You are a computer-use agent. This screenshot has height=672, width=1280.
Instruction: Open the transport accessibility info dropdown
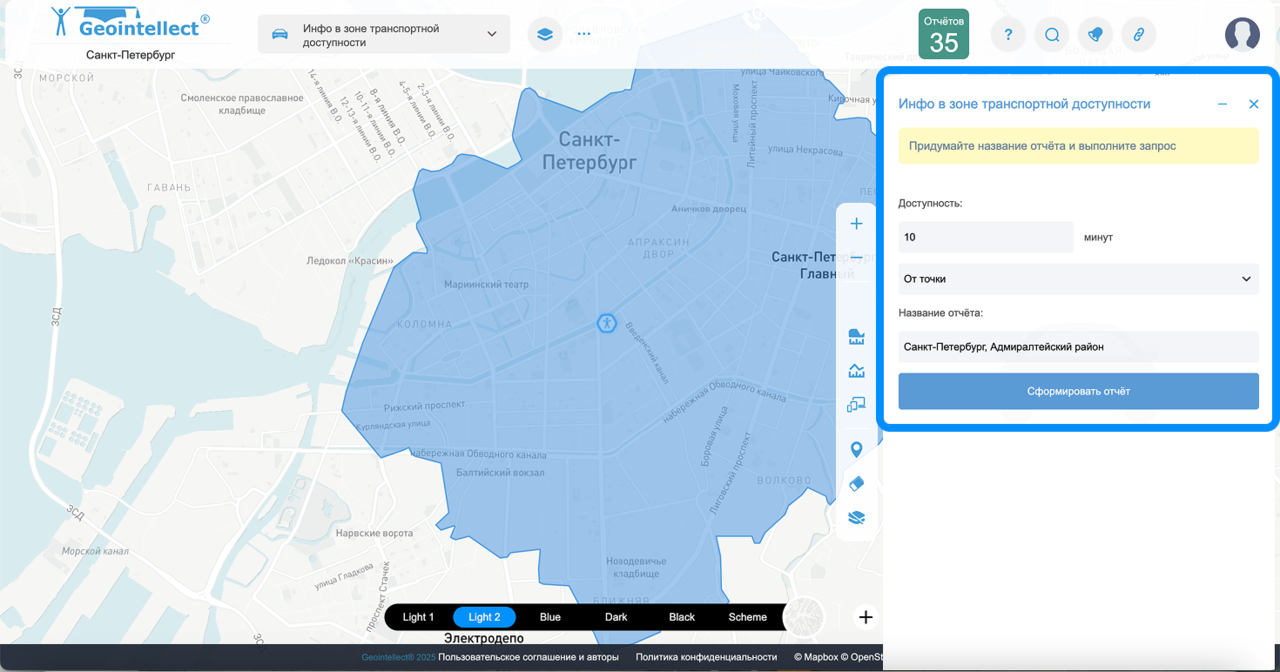(384, 34)
